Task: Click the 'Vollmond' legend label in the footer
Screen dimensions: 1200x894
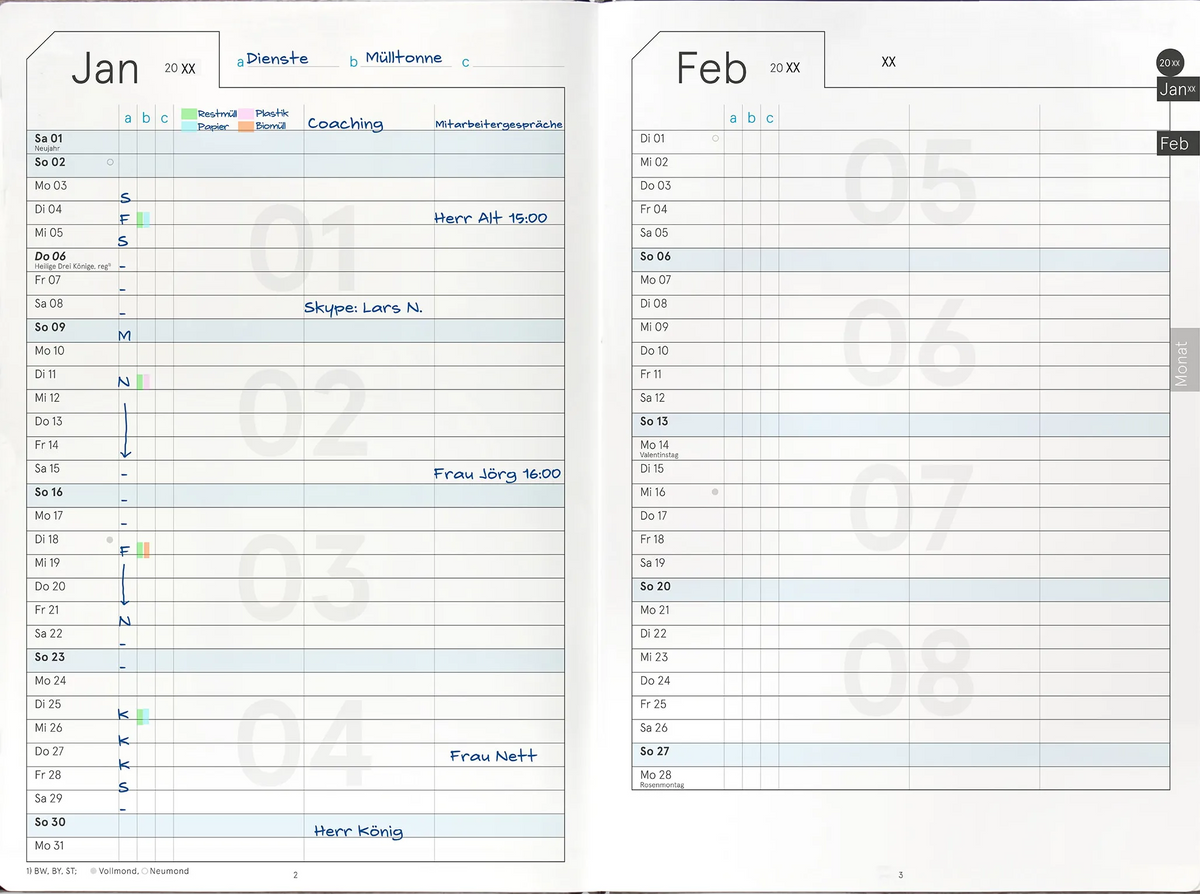Action: pyautogui.click(x=119, y=871)
